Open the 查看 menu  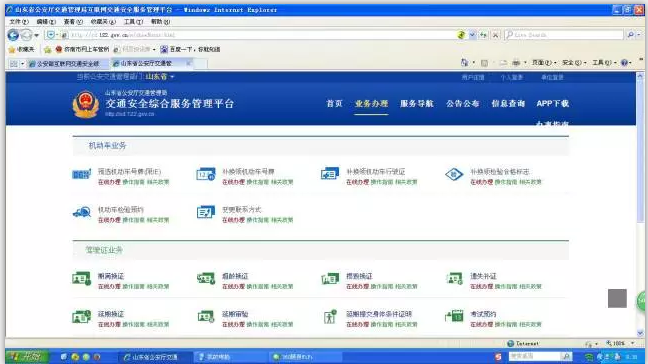click(73, 21)
